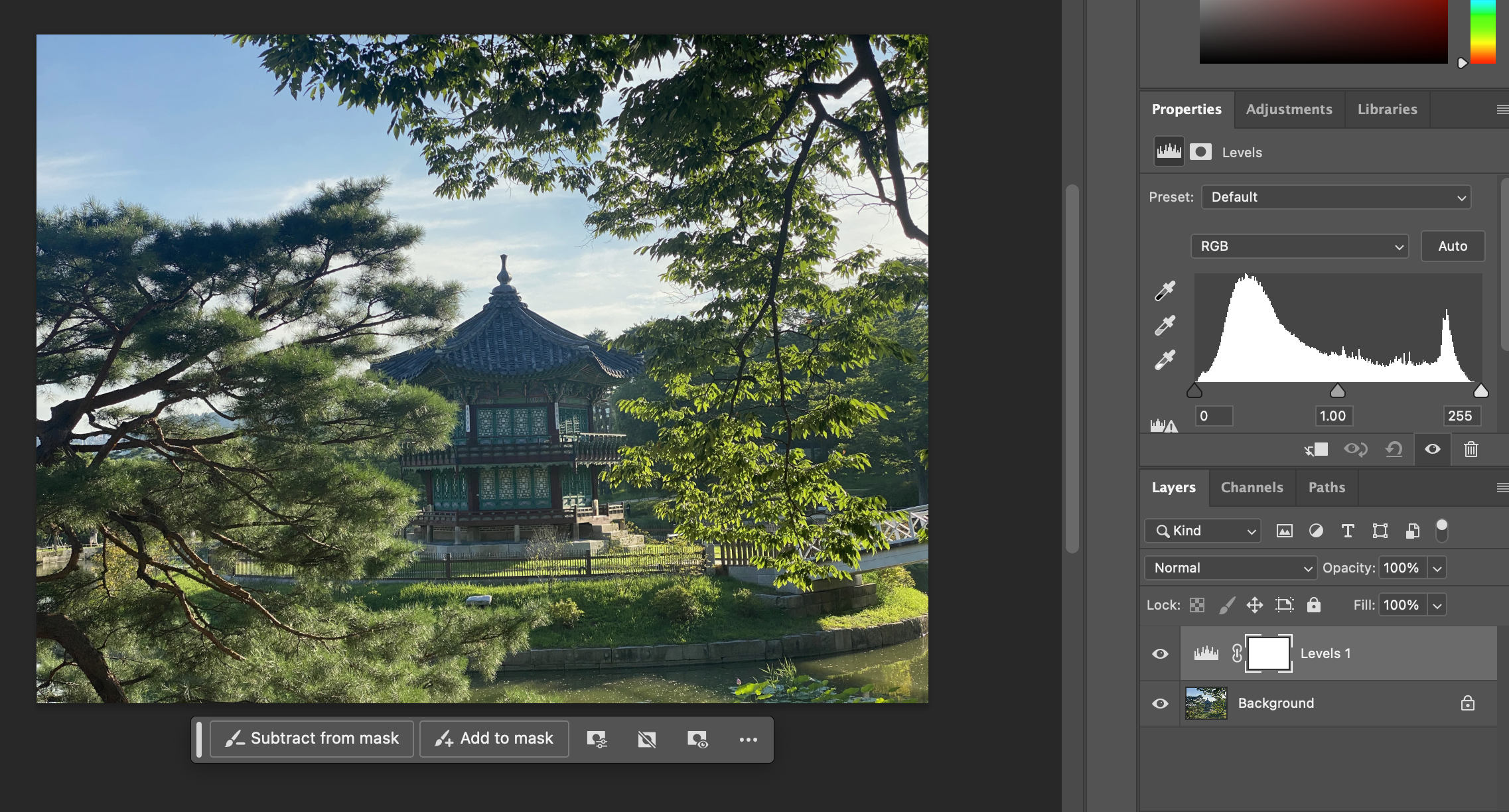Click Subtract from mask button
Image resolution: width=1509 pixels, height=812 pixels.
[312, 738]
